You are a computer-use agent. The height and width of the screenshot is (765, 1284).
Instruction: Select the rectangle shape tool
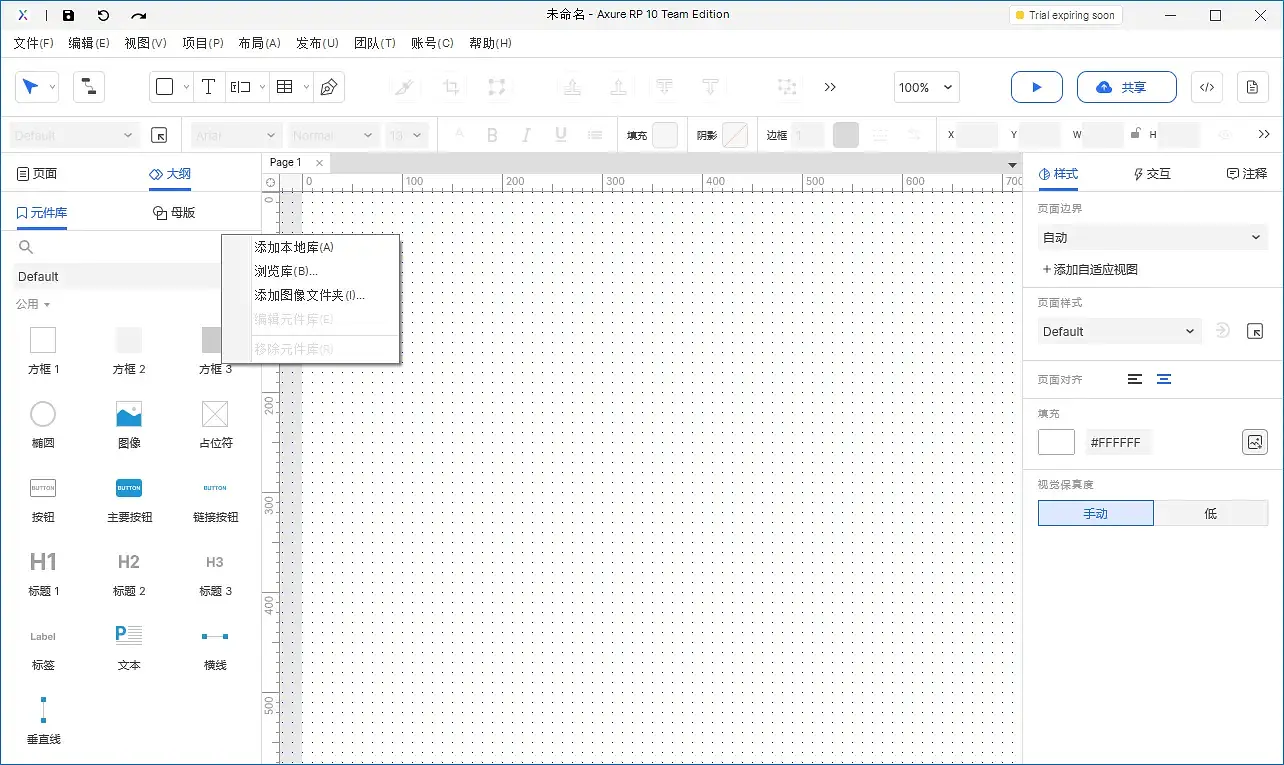pos(164,87)
